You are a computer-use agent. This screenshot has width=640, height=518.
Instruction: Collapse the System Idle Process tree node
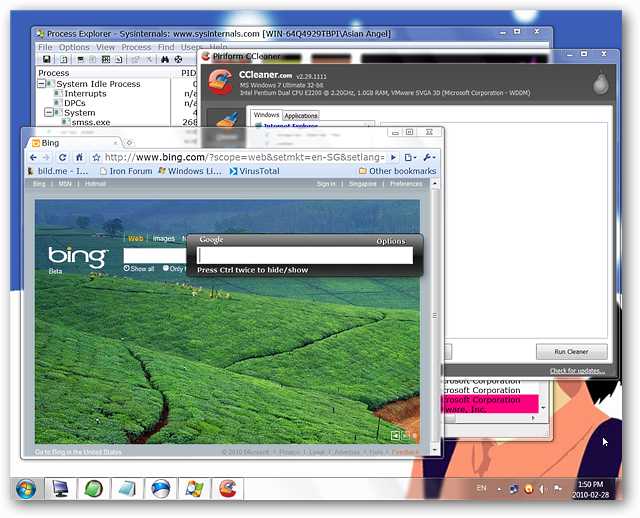click(42, 84)
